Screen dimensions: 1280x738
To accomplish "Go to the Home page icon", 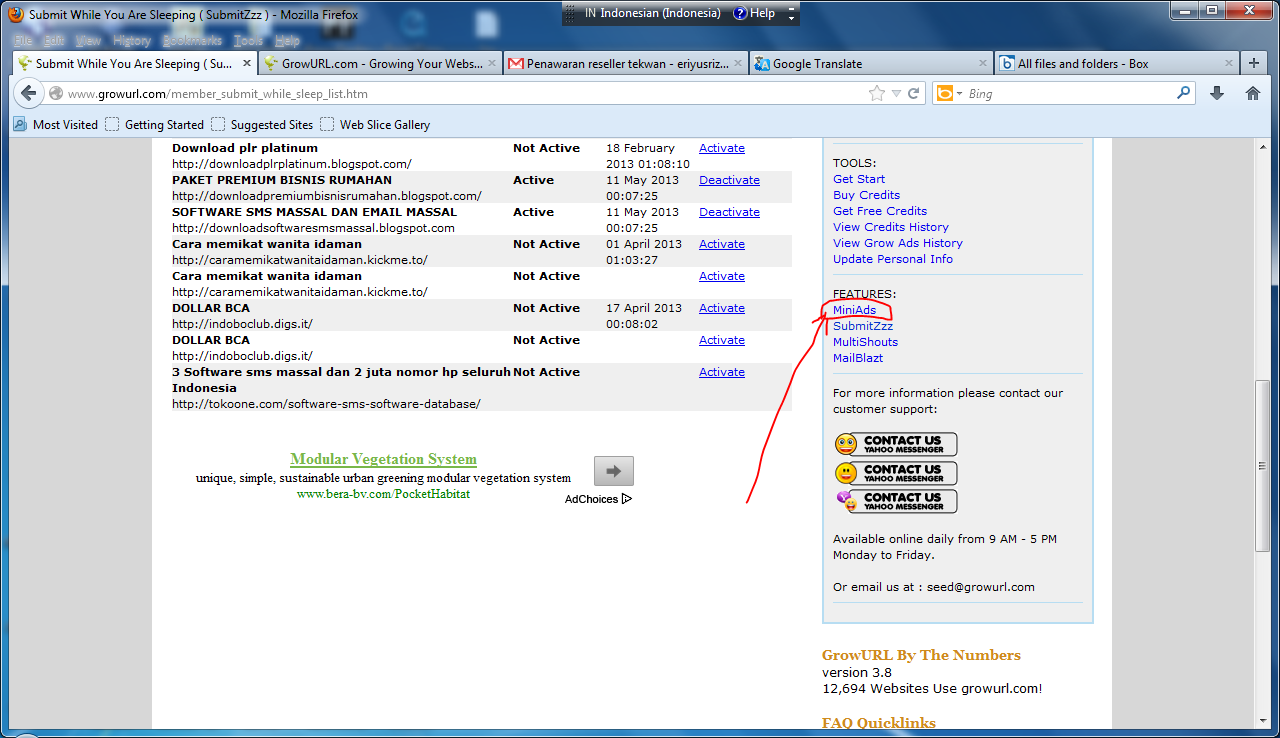I will 1253,93.
